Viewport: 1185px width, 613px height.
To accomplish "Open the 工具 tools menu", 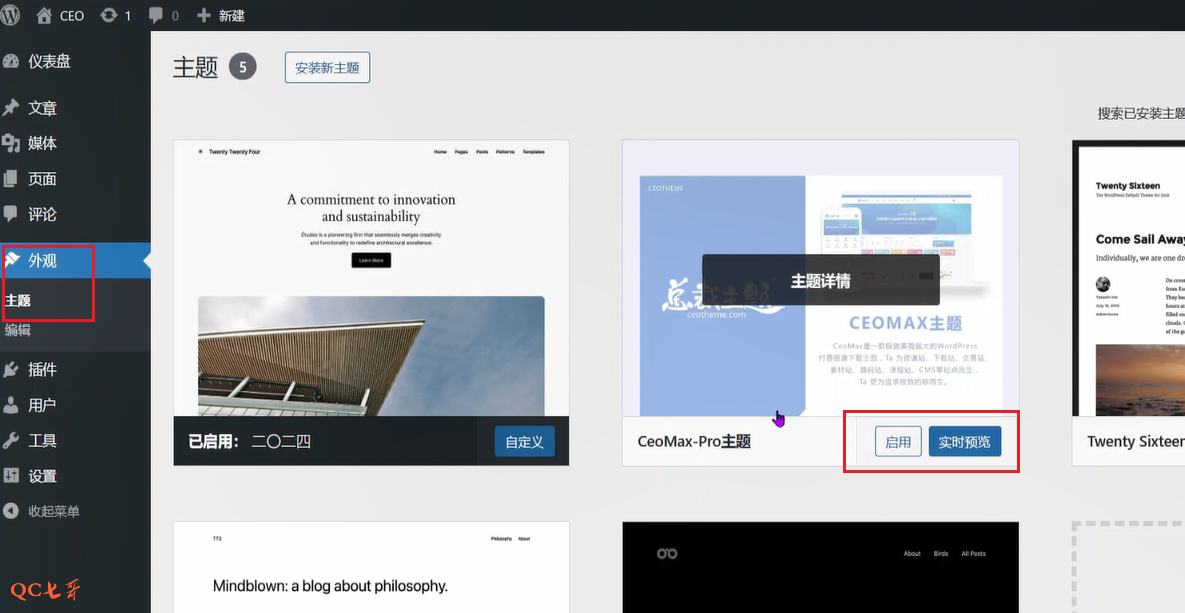I will pos(42,440).
